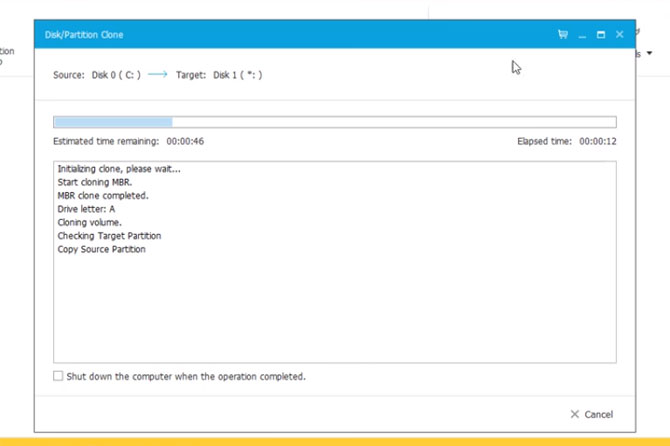Click the clone progress bar

[334, 122]
